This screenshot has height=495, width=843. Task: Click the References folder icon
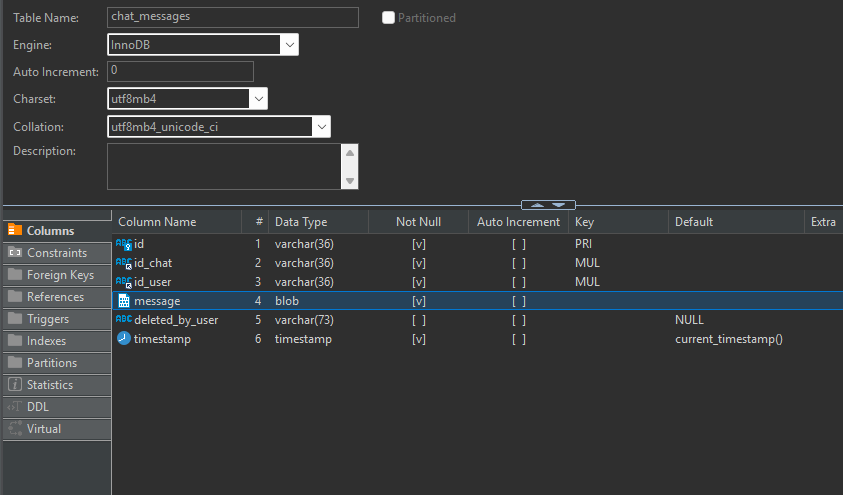15,297
